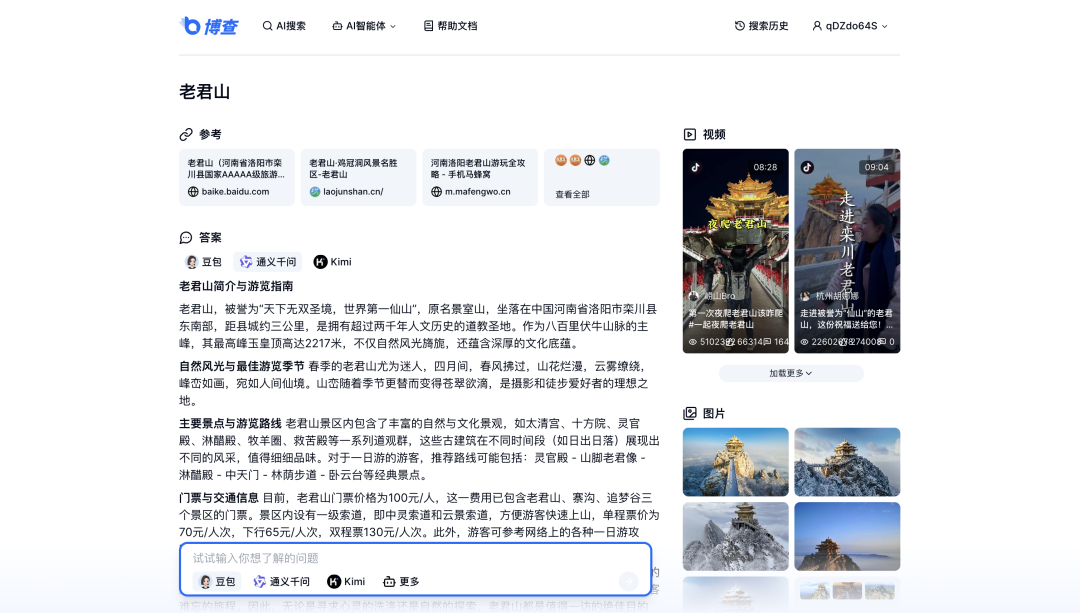Image resolution: width=1080 pixels, height=613 pixels.
Task: Click 查看全部 to view all references
Action: click(572, 194)
